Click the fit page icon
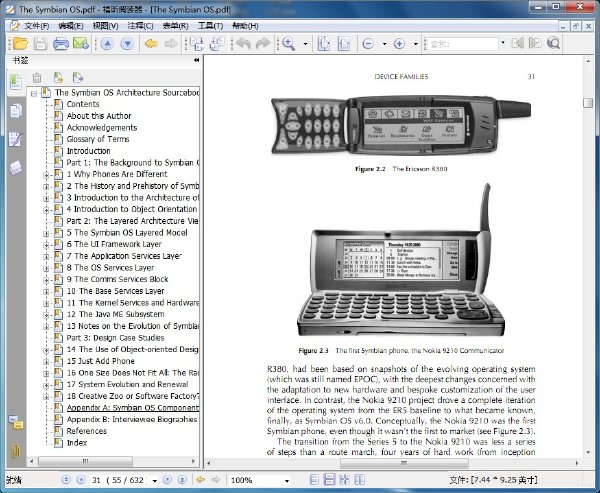 pos(324,44)
